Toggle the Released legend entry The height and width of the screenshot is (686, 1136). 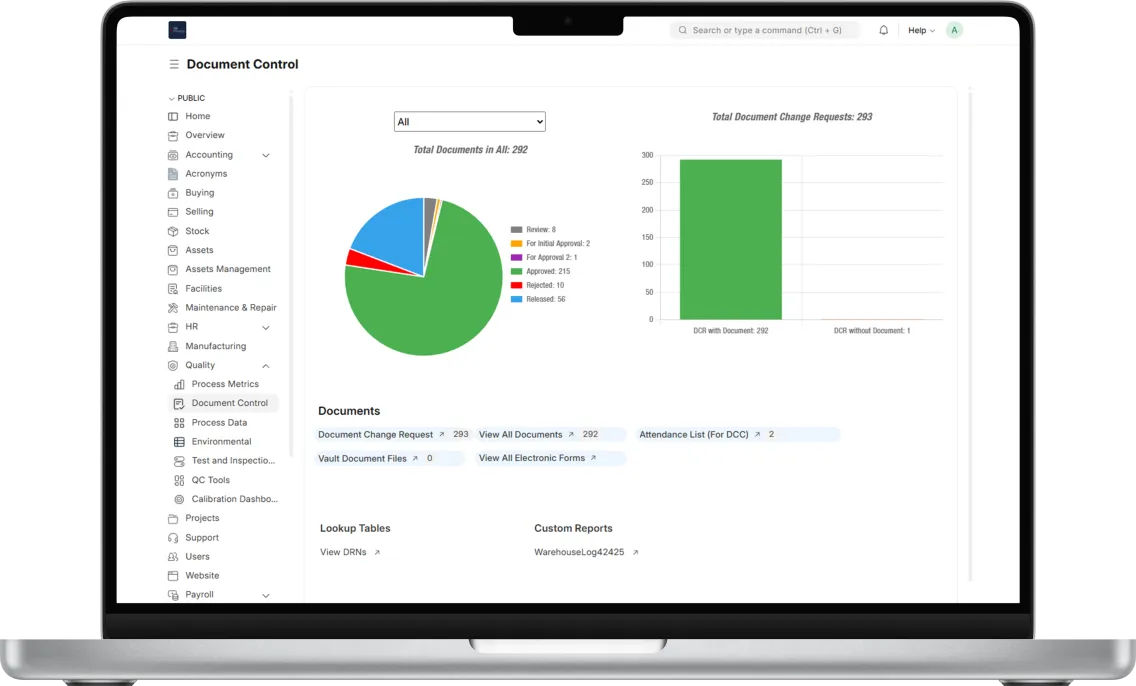544,299
